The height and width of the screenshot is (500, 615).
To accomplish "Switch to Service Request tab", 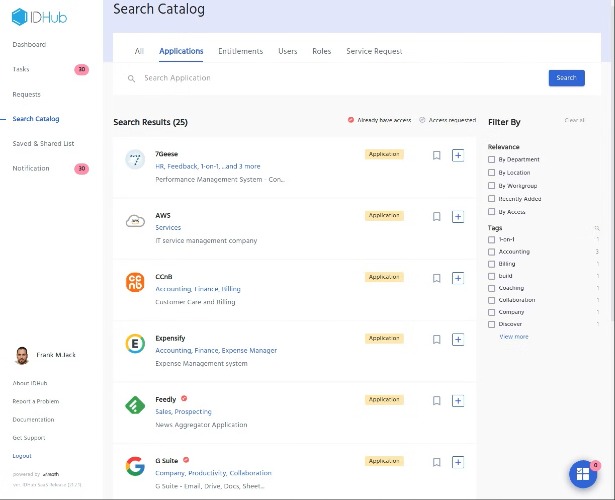I will [x=374, y=51].
